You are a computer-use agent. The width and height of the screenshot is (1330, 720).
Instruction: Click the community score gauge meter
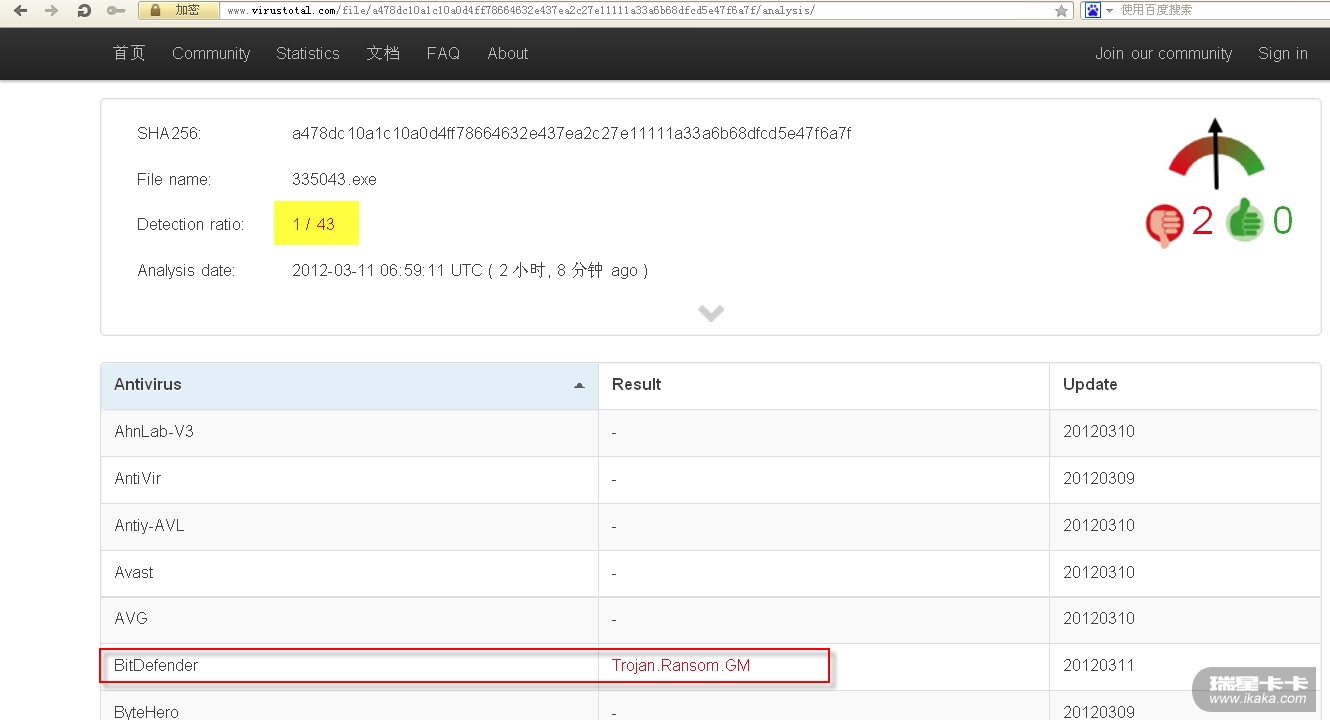1216,155
